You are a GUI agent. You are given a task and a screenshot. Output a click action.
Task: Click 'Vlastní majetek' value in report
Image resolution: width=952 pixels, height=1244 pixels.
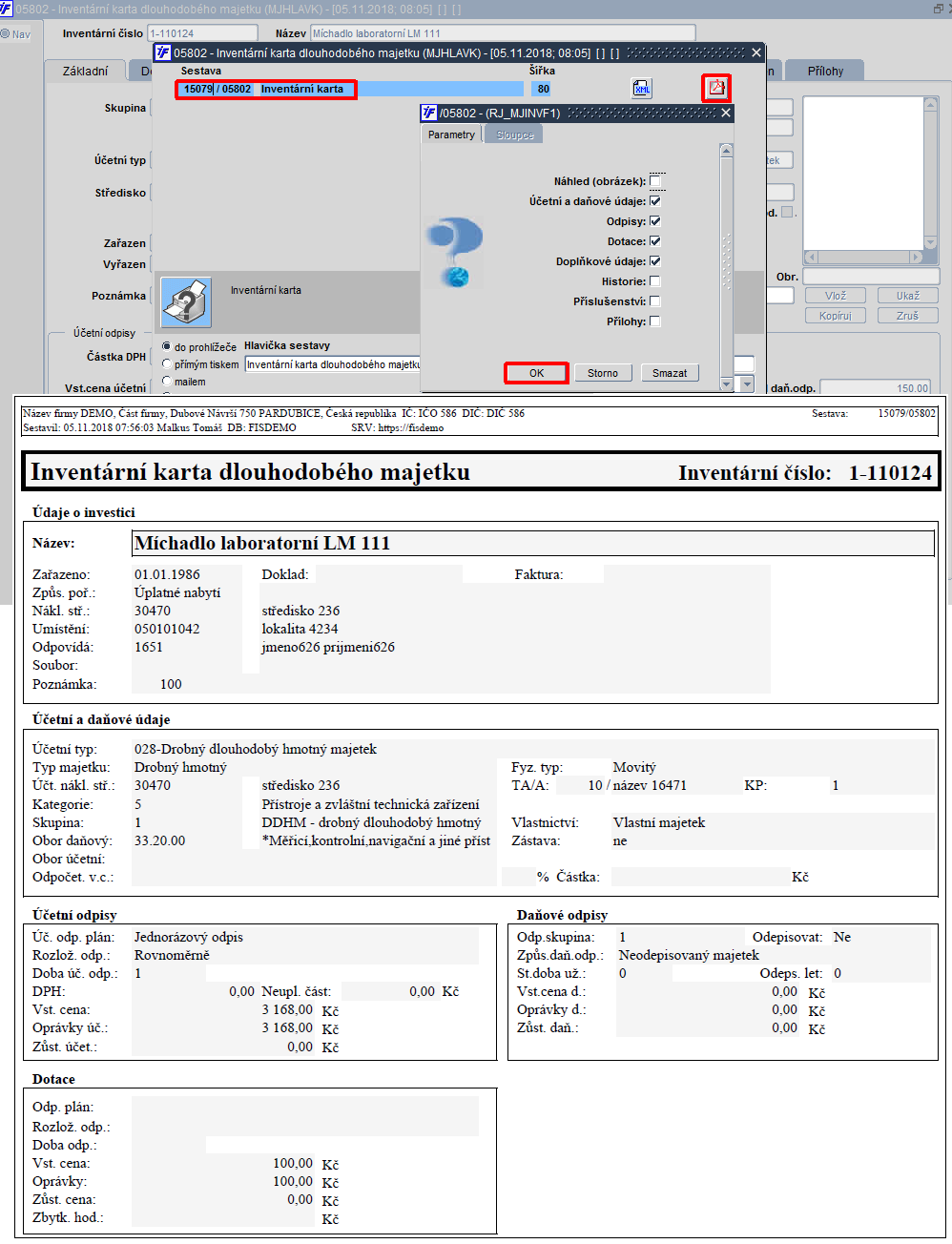click(659, 822)
